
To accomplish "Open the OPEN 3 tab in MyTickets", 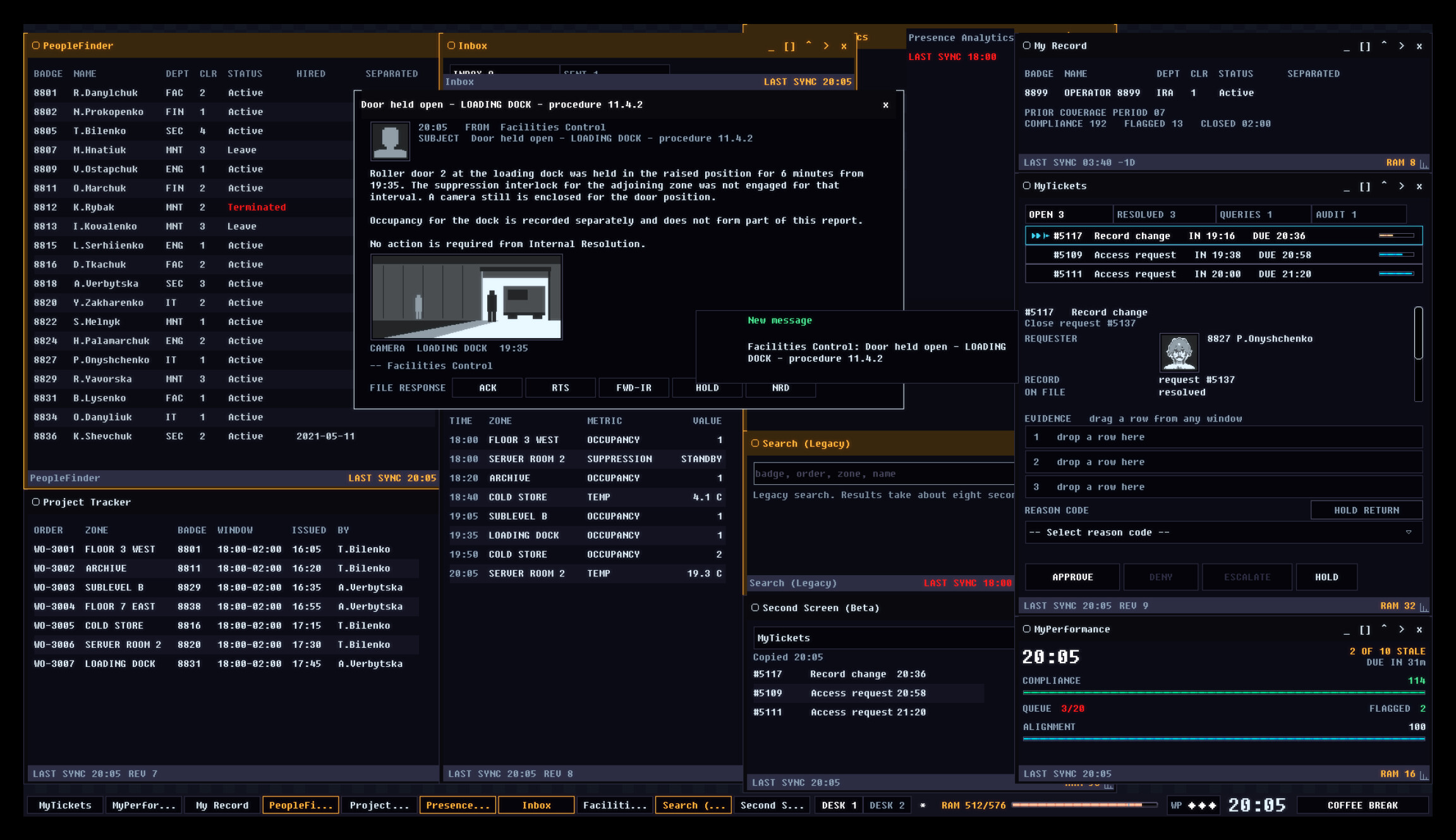I will point(1069,214).
